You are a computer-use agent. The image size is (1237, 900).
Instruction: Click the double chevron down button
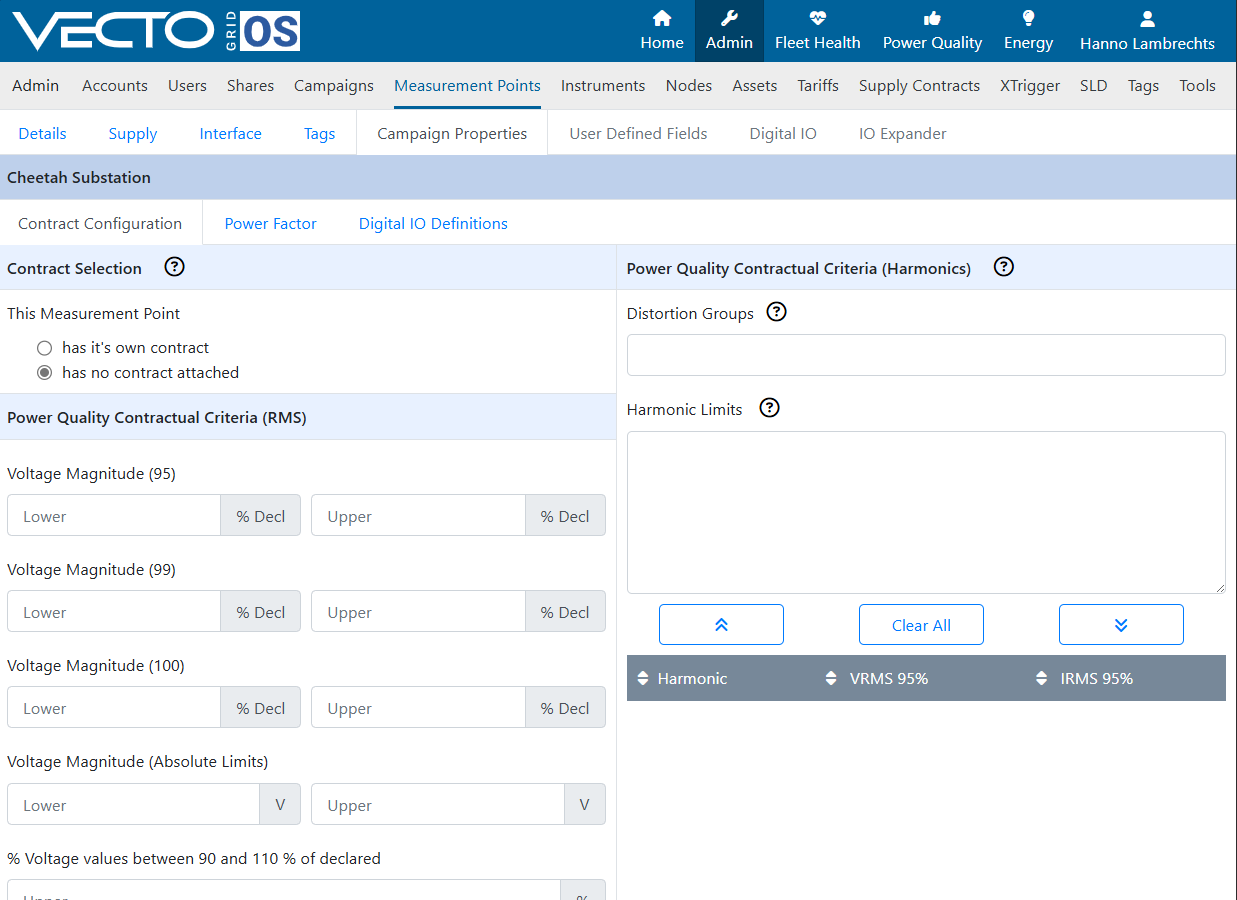click(1121, 625)
